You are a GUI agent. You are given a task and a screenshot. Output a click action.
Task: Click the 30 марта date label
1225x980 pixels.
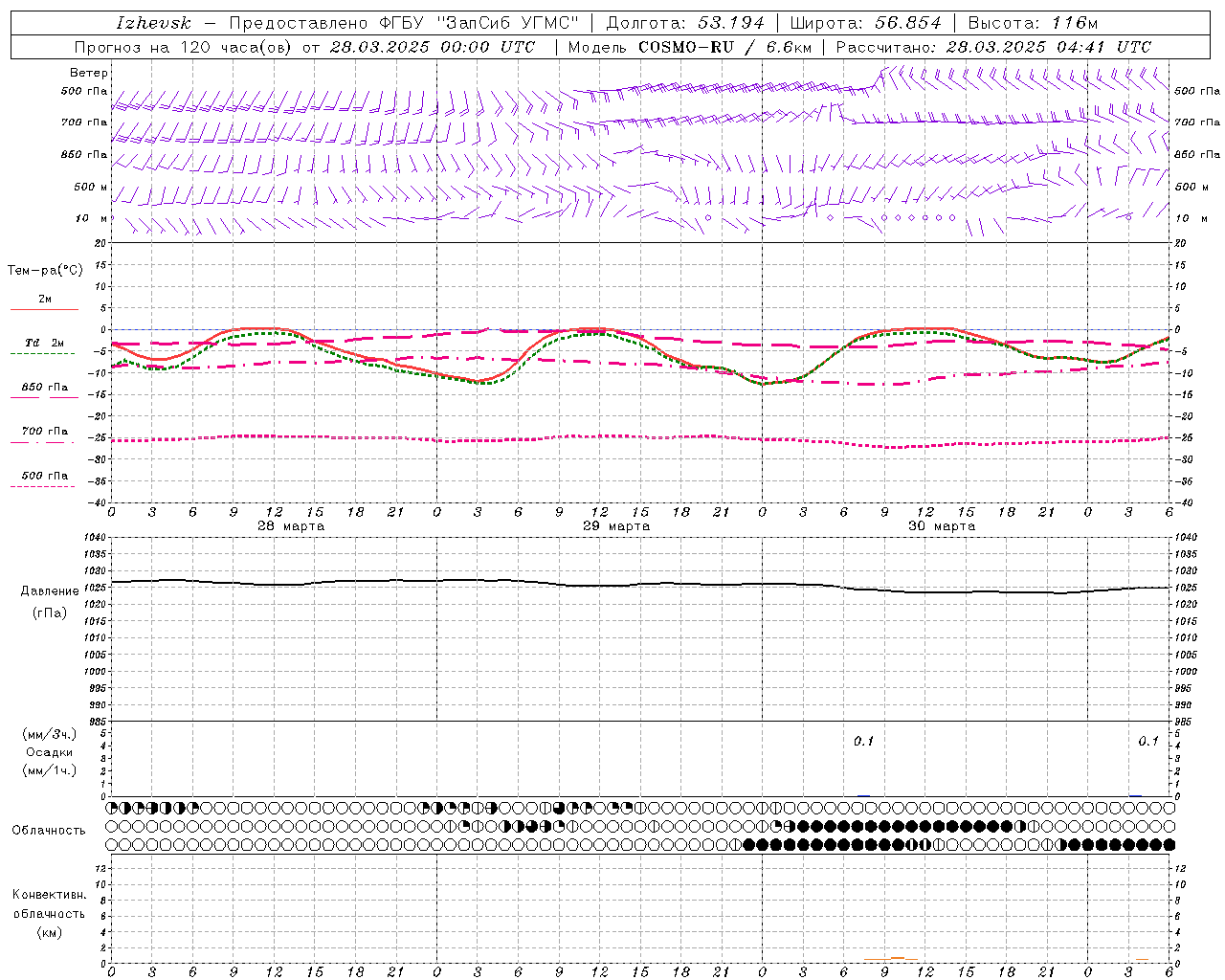click(x=942, y=526)
